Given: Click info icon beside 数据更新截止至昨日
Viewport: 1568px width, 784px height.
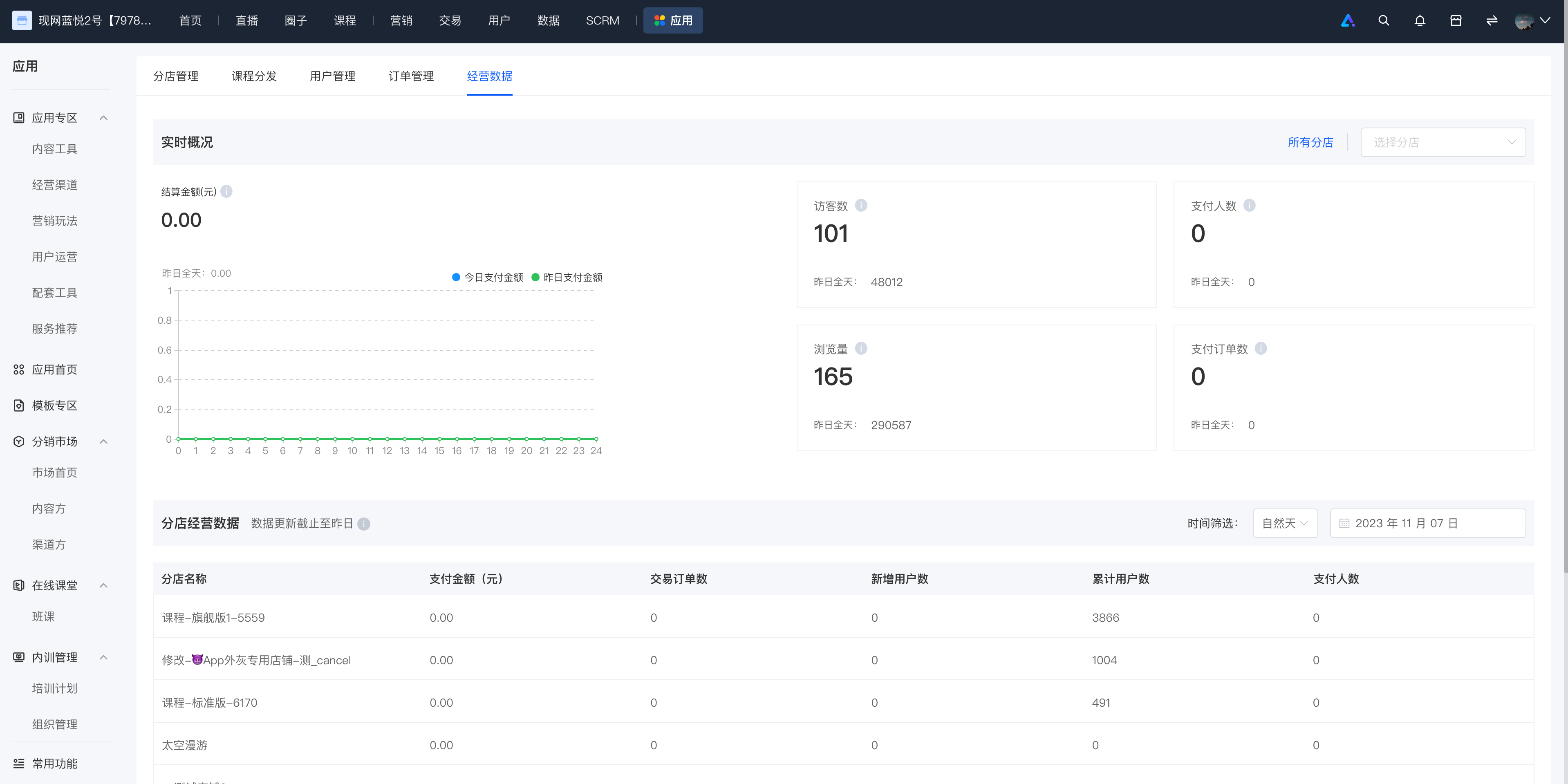Looking at the screenshot, I should [363, 524].
